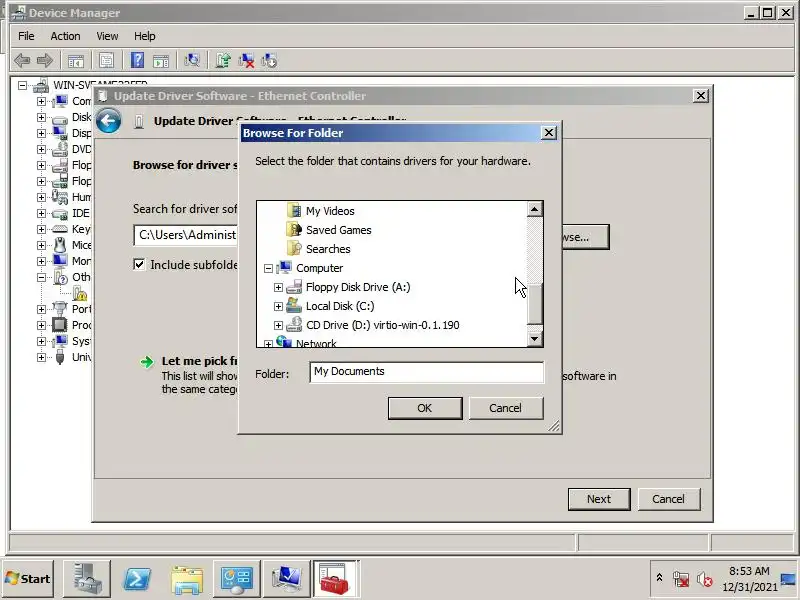Open the File menu
This screenshot has width=800, height=600.
(x=26, y=36)
